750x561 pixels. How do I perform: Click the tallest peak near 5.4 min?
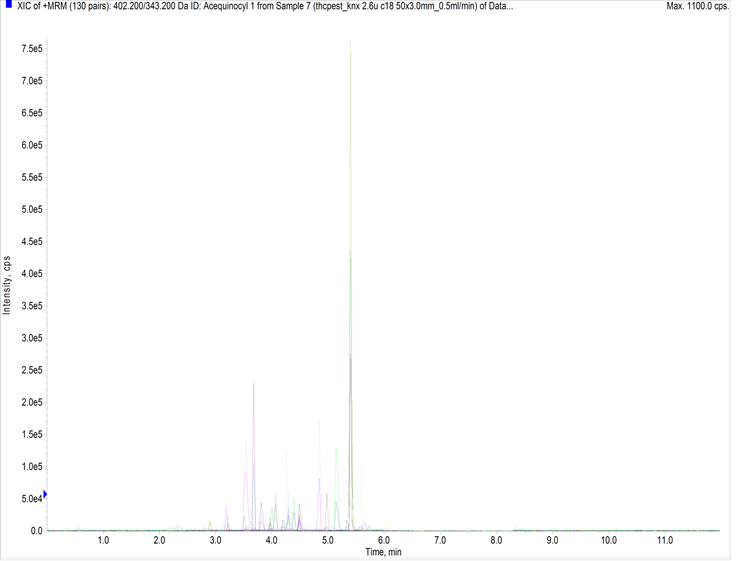pyautogui.click(x=351, y=285)
